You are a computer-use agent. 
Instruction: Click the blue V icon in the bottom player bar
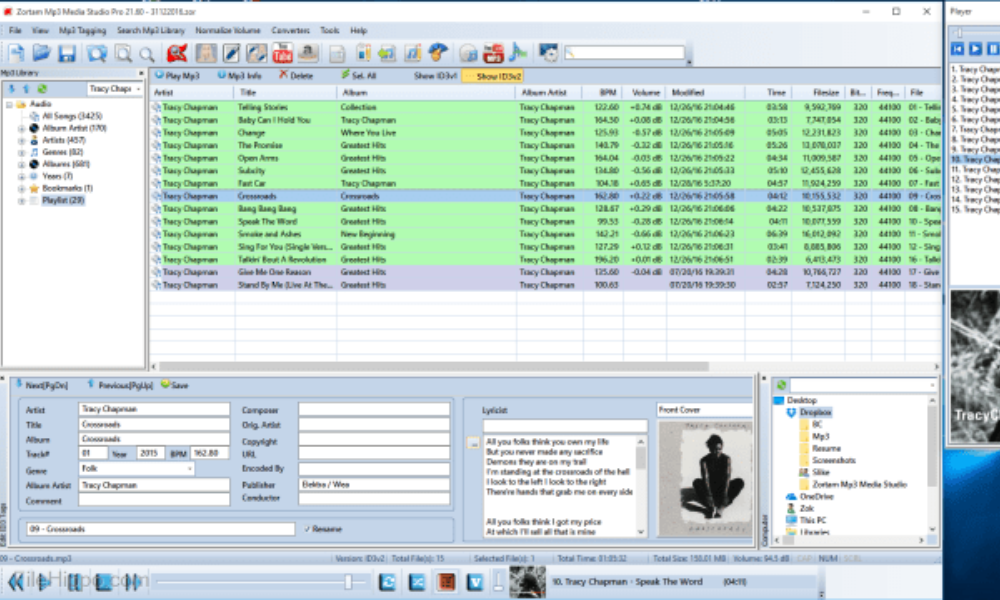point(475,582)
